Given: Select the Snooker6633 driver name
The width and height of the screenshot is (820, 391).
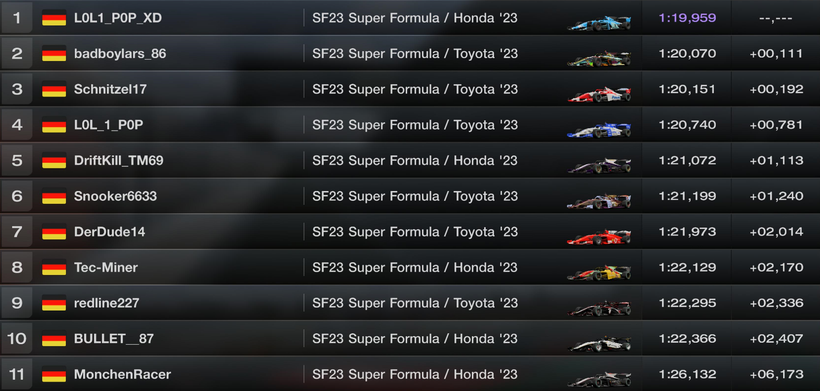Looking at the screenshot, I should [116, 196].
